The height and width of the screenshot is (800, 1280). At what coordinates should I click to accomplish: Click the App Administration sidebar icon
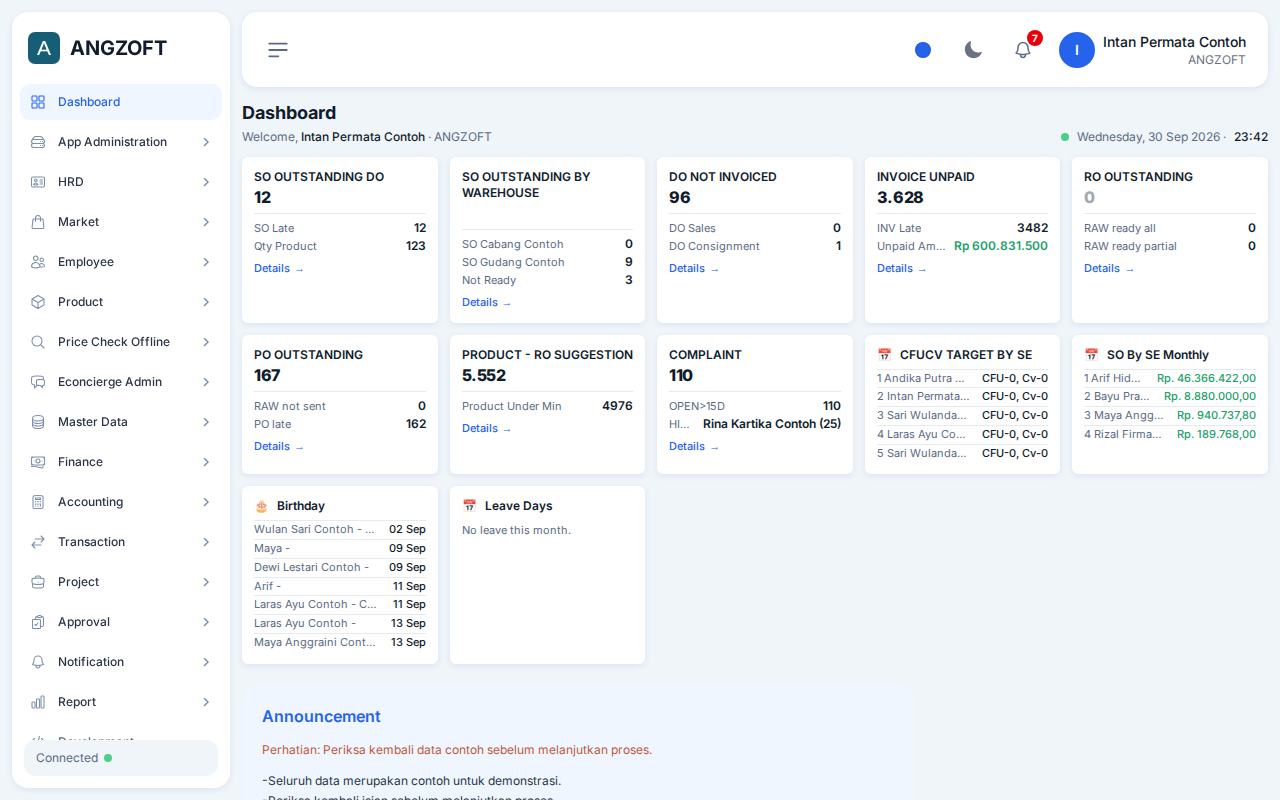point(38,142)
